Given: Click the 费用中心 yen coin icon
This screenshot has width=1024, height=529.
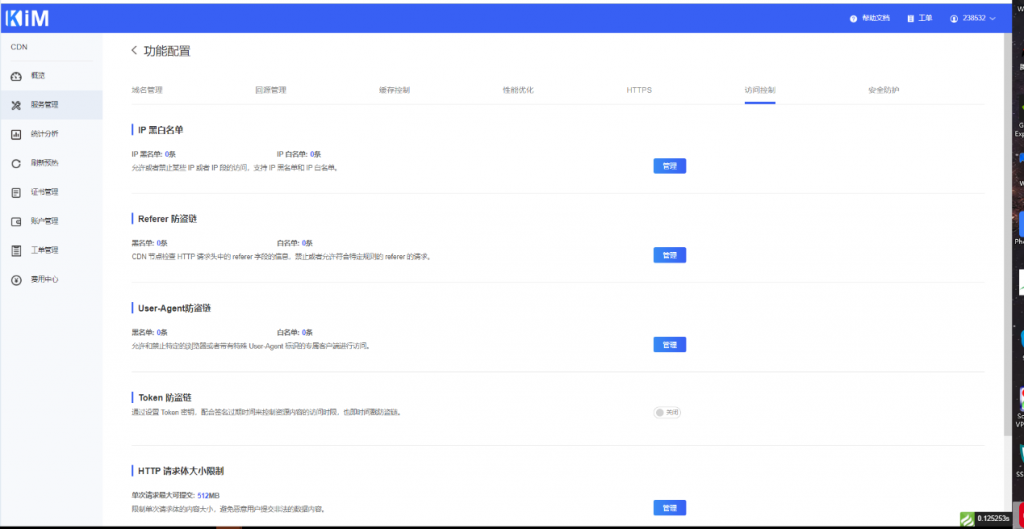Looking at the screenshot, I should tap(16, 280).
